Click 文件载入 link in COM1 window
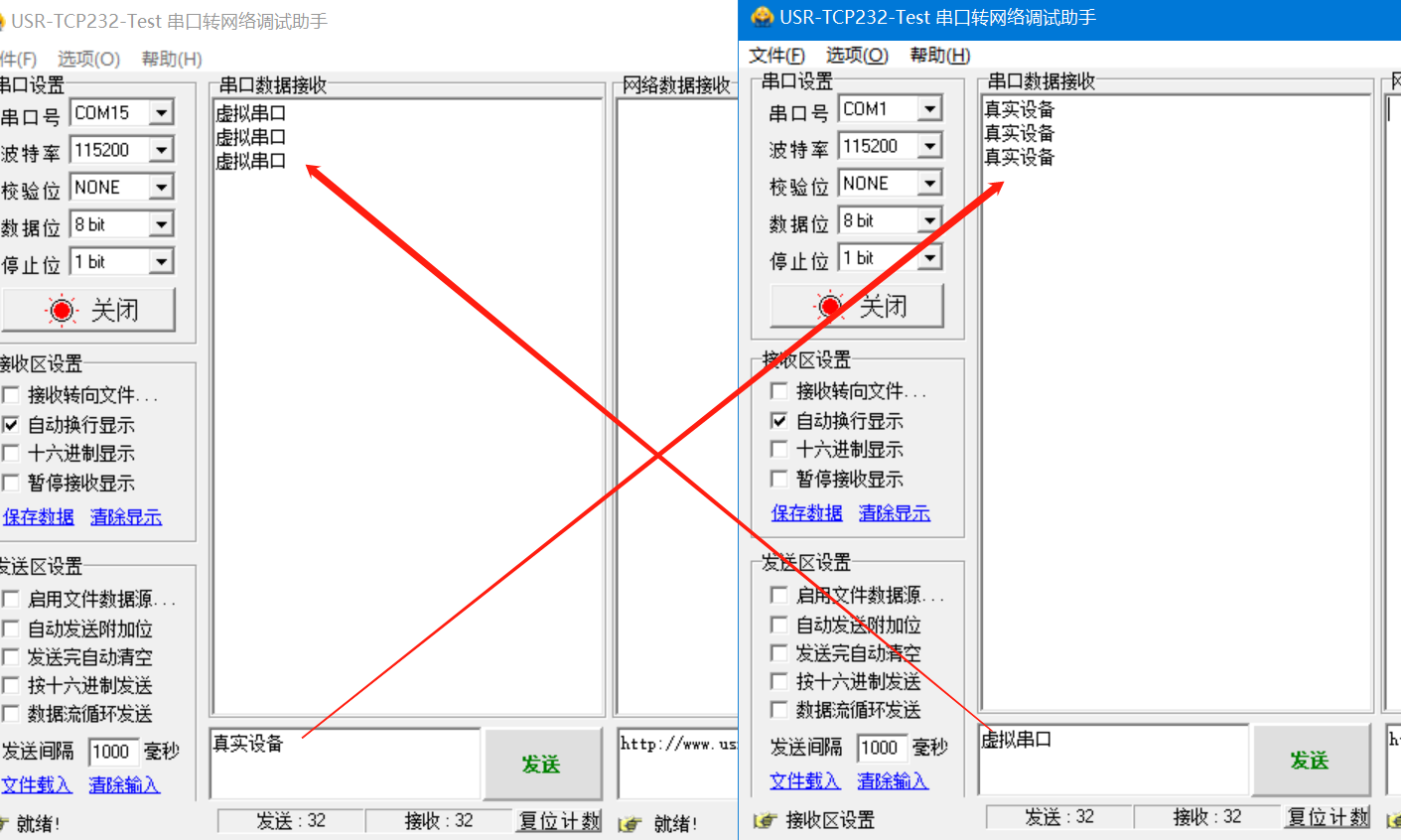This screenshot has height=840, width=1401. coord(805,781)
